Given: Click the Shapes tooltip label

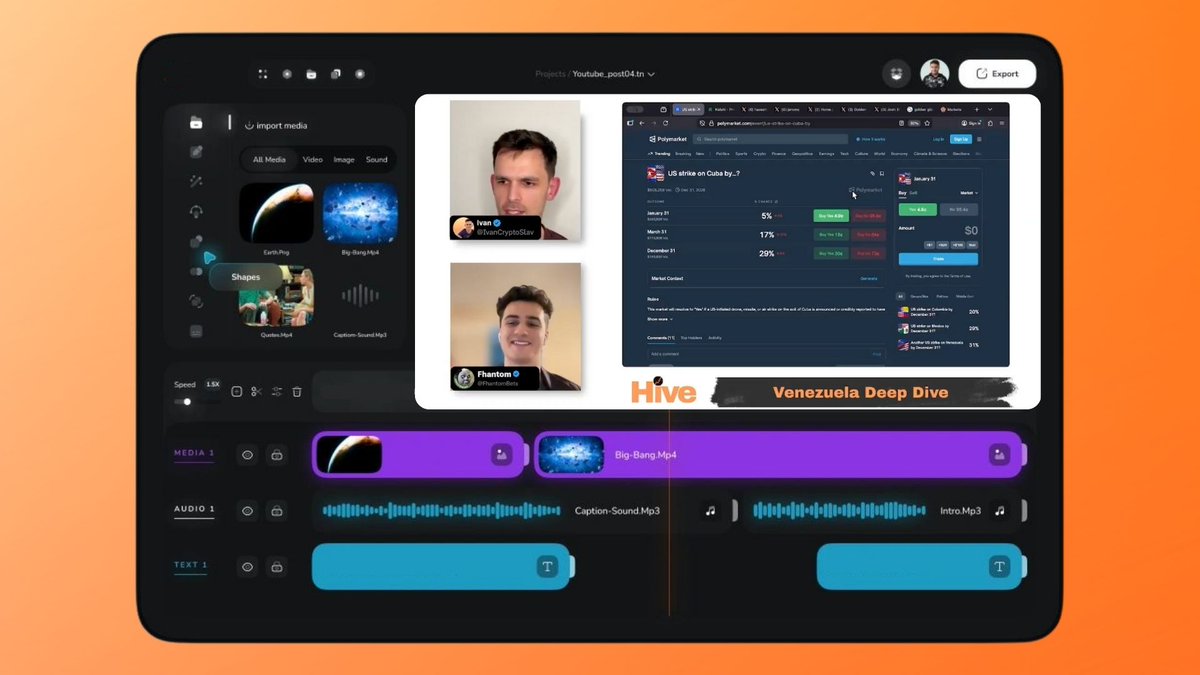Looking at the screenshot, I should (246, 277).
